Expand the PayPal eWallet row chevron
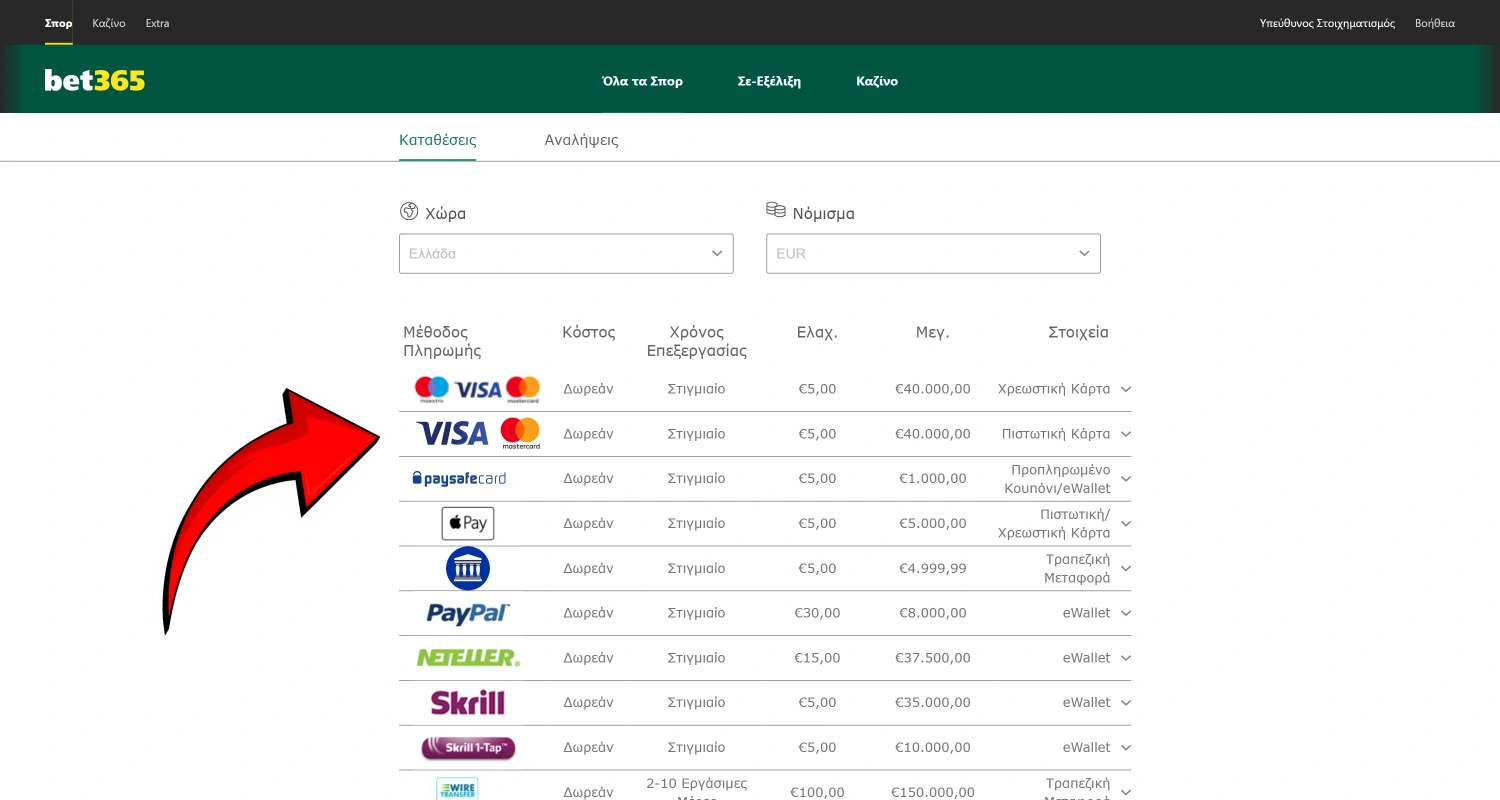 (x=1126, y=613)
